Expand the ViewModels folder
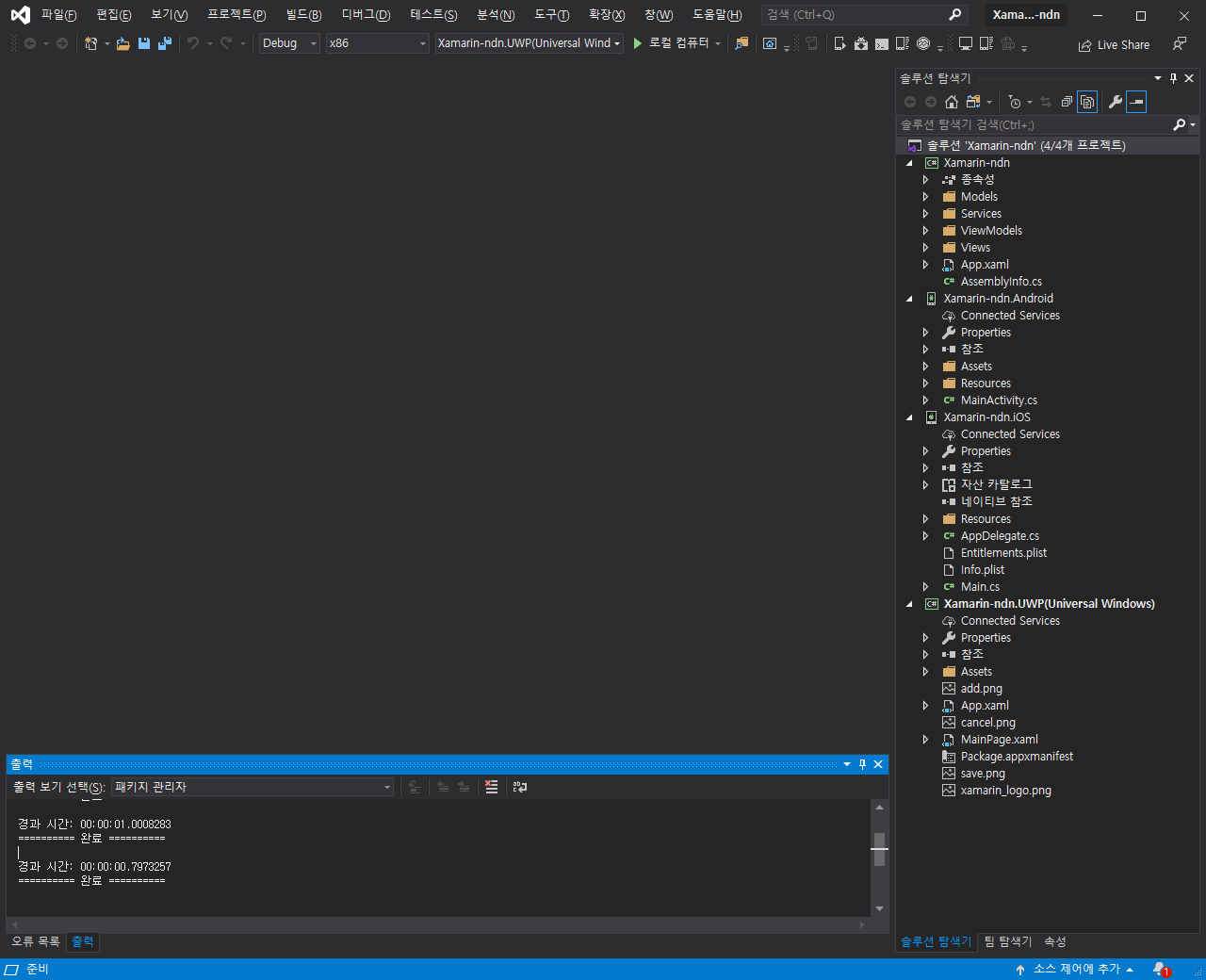The height and width of the screenshot is (980, 1206). point(926,231)
